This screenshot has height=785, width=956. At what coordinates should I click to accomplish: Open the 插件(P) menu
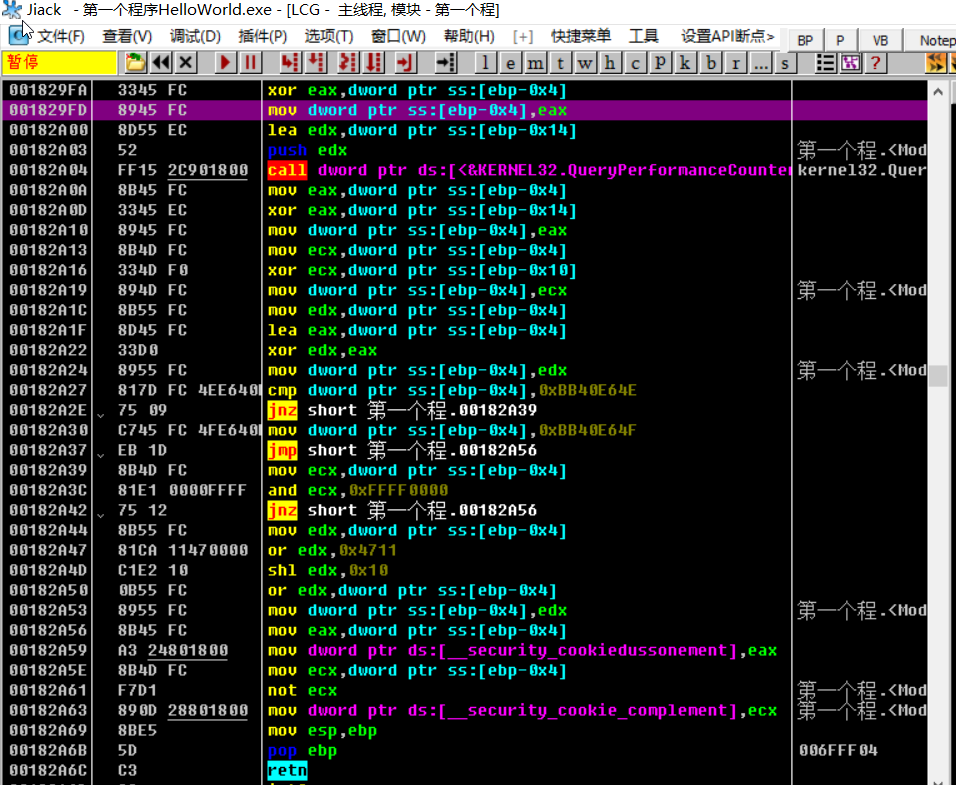263,37
